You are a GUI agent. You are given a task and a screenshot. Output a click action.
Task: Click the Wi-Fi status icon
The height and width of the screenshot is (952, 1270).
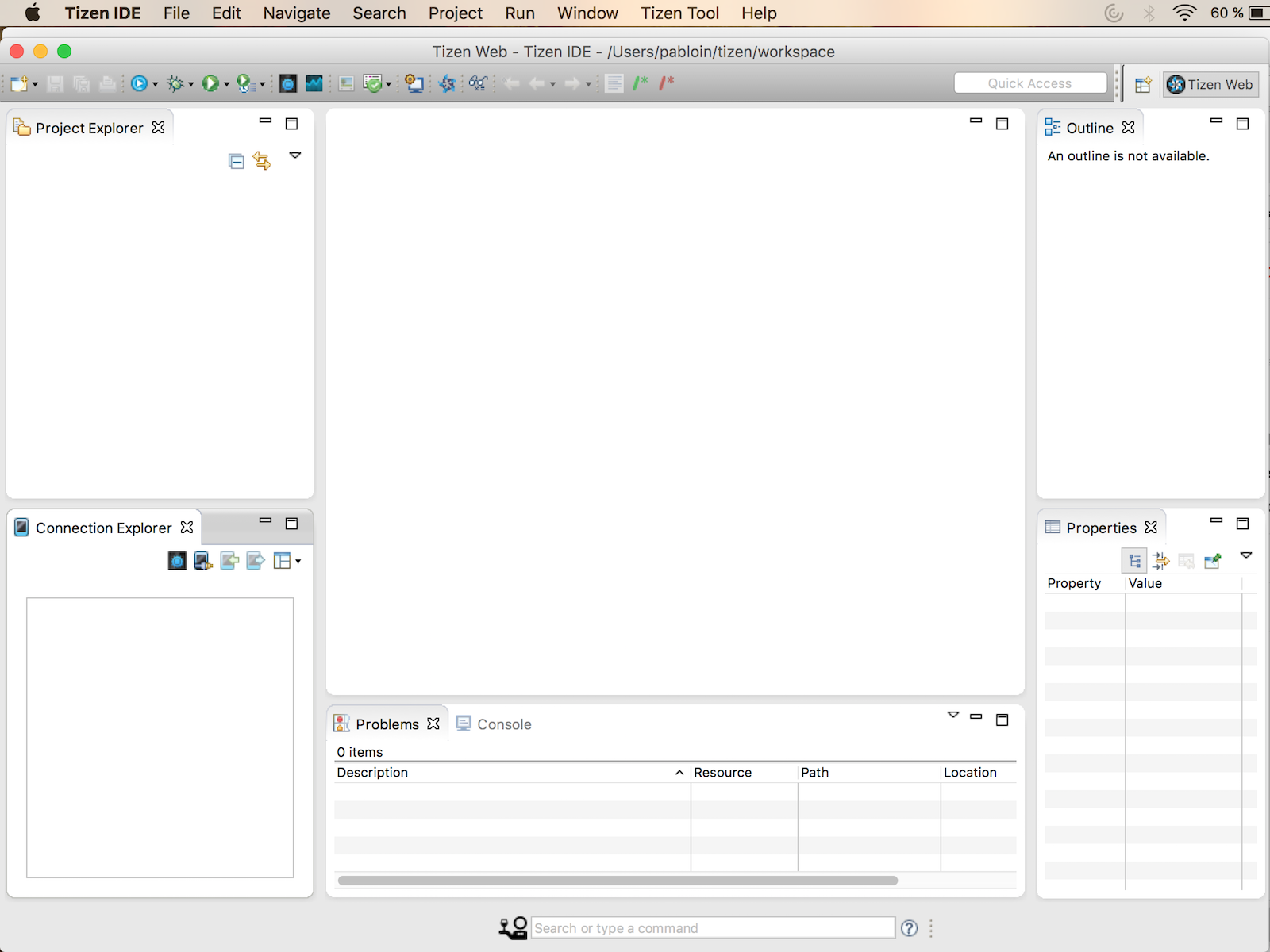pyautogui.click(x=1183, y=13)
